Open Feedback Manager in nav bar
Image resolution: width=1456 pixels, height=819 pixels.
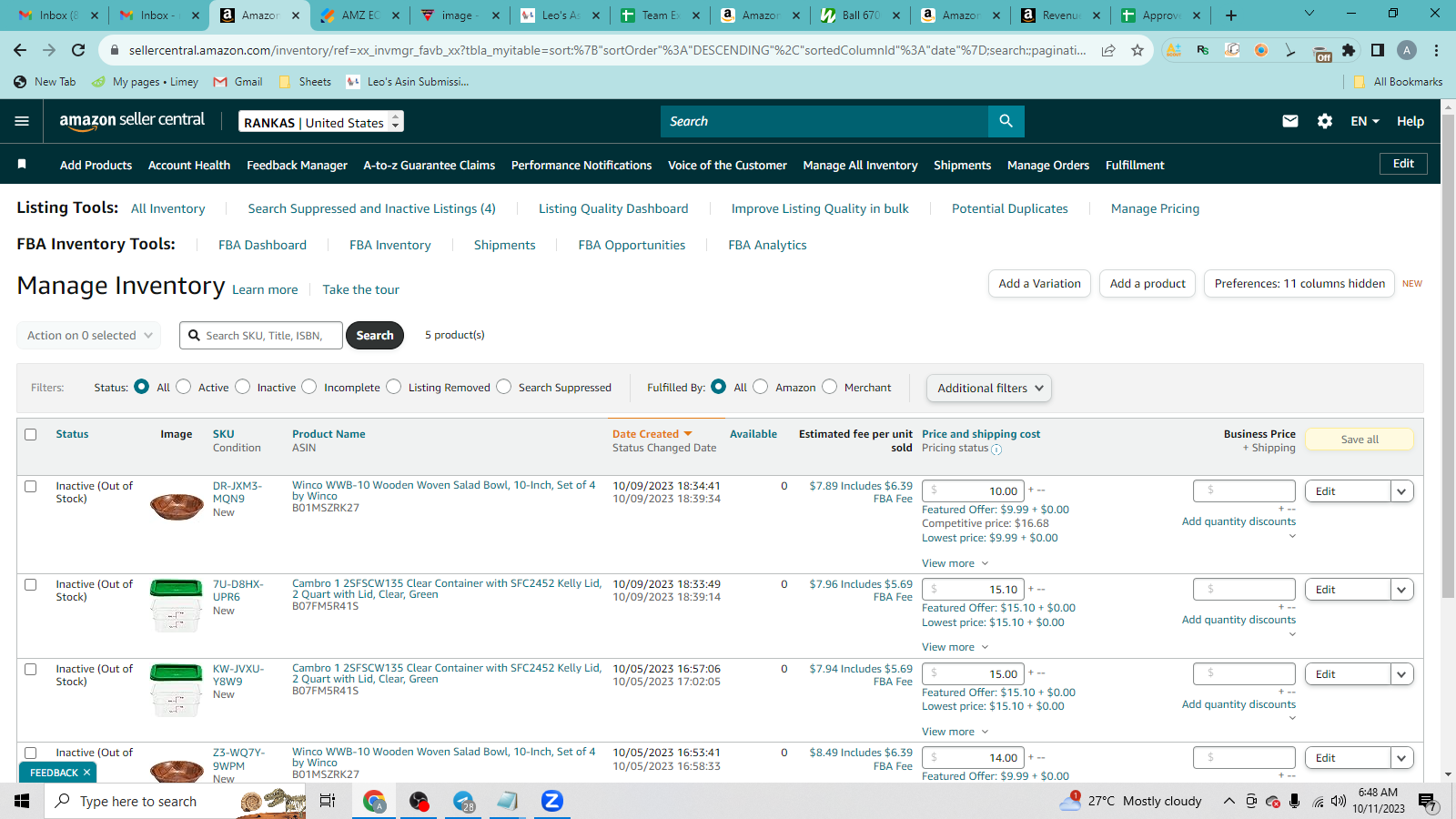click(297, 165)
